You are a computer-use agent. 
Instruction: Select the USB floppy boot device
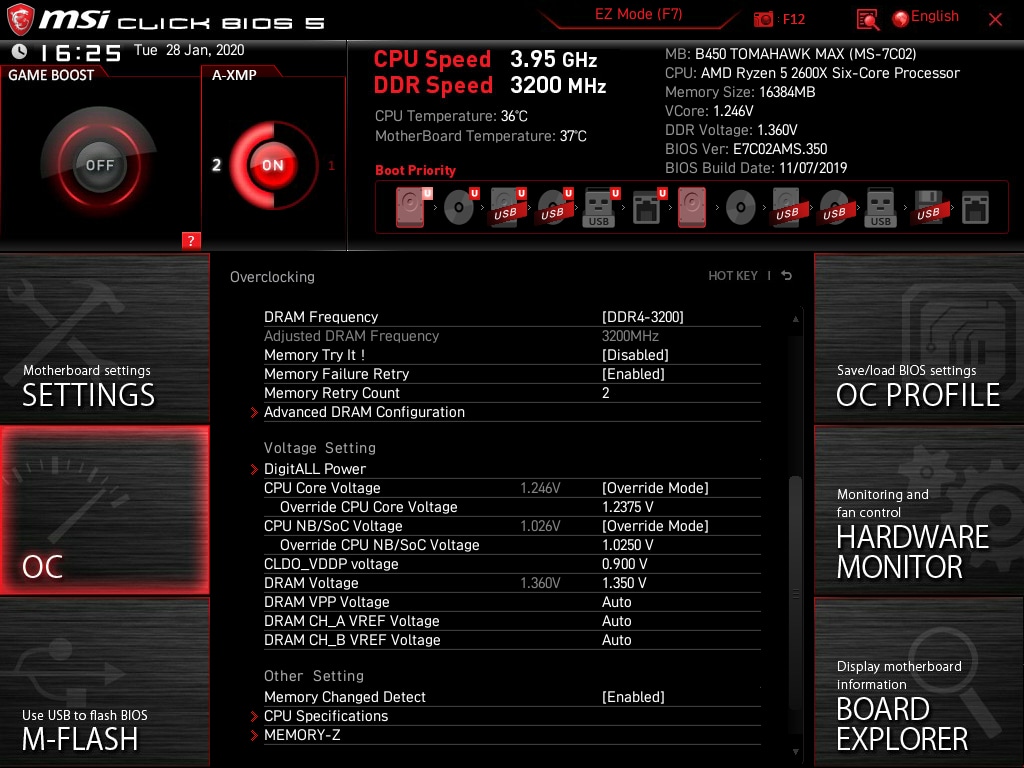929,207
